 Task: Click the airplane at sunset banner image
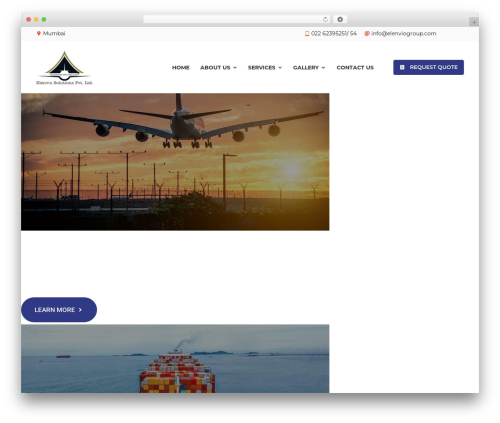click(x=175, y=162)
